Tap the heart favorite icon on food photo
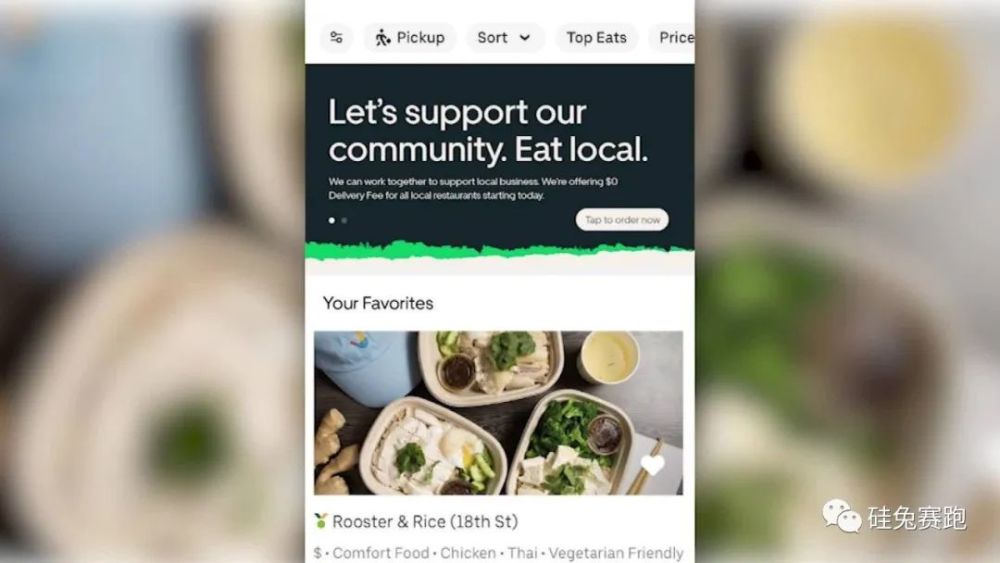This screenshot has width=1000, height=563. [652, 465]
